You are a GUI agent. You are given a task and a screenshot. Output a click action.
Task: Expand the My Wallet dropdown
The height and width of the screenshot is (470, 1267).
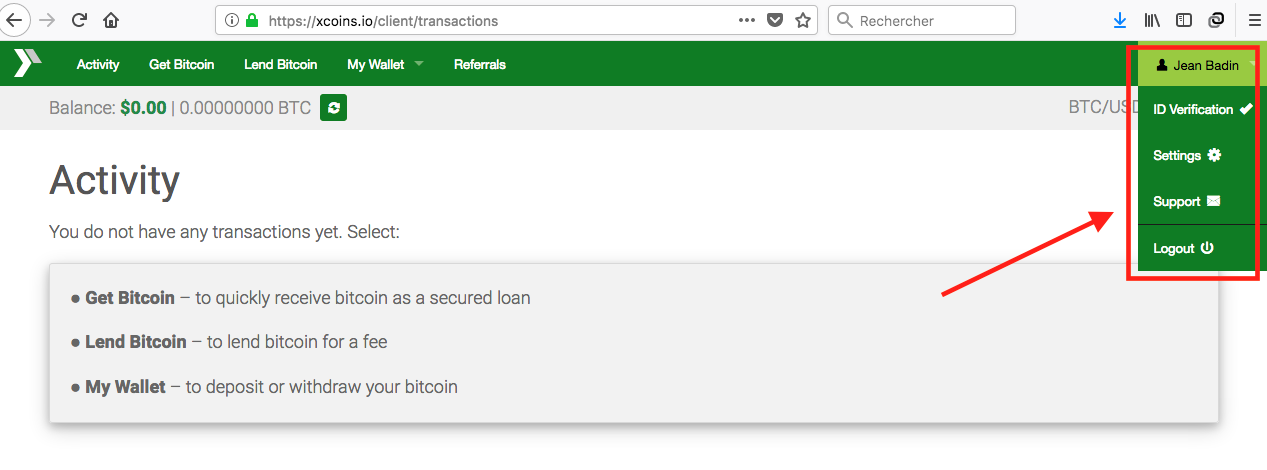[x=385, y=64]
